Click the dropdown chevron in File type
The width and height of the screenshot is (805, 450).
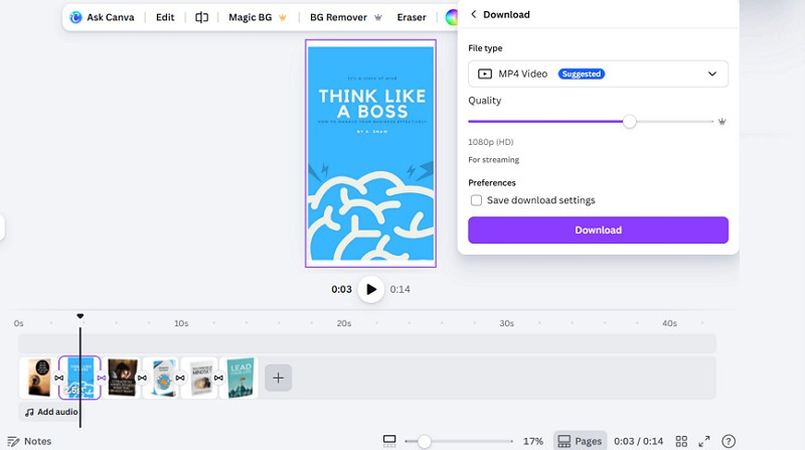pos(712,74)
